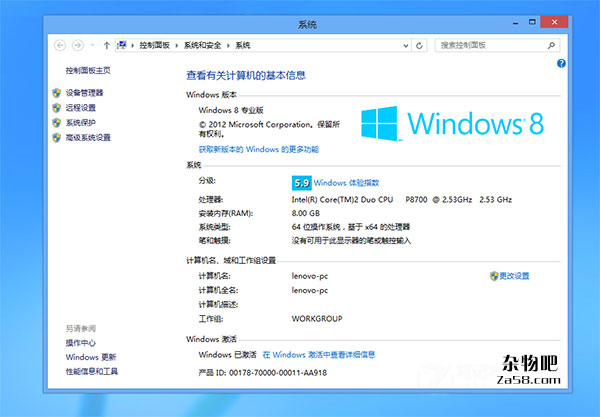The height and width of the screenshot is (417, 600).
Task: Click processor text Intel(R) Core(TM)2 Duo CPU
Action: tap(342, 200)
